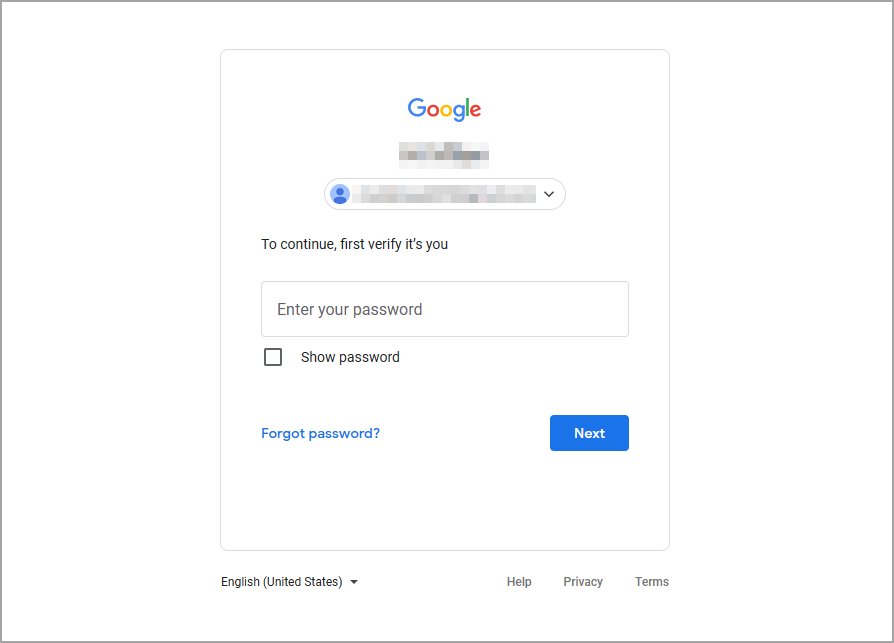Open the Privacy link in footer

coord(583,582)
